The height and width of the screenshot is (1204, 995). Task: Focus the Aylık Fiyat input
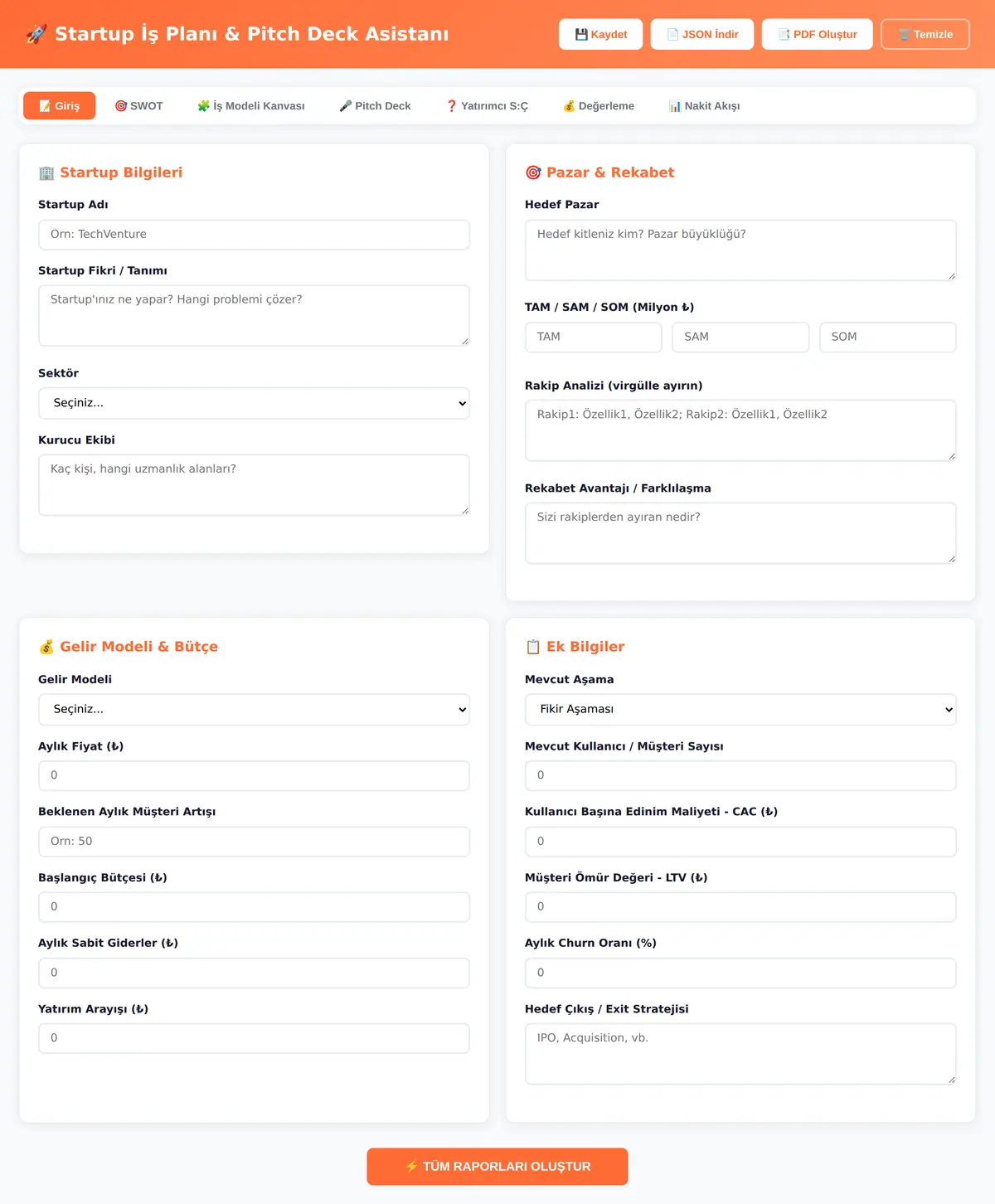click(254, 776)
